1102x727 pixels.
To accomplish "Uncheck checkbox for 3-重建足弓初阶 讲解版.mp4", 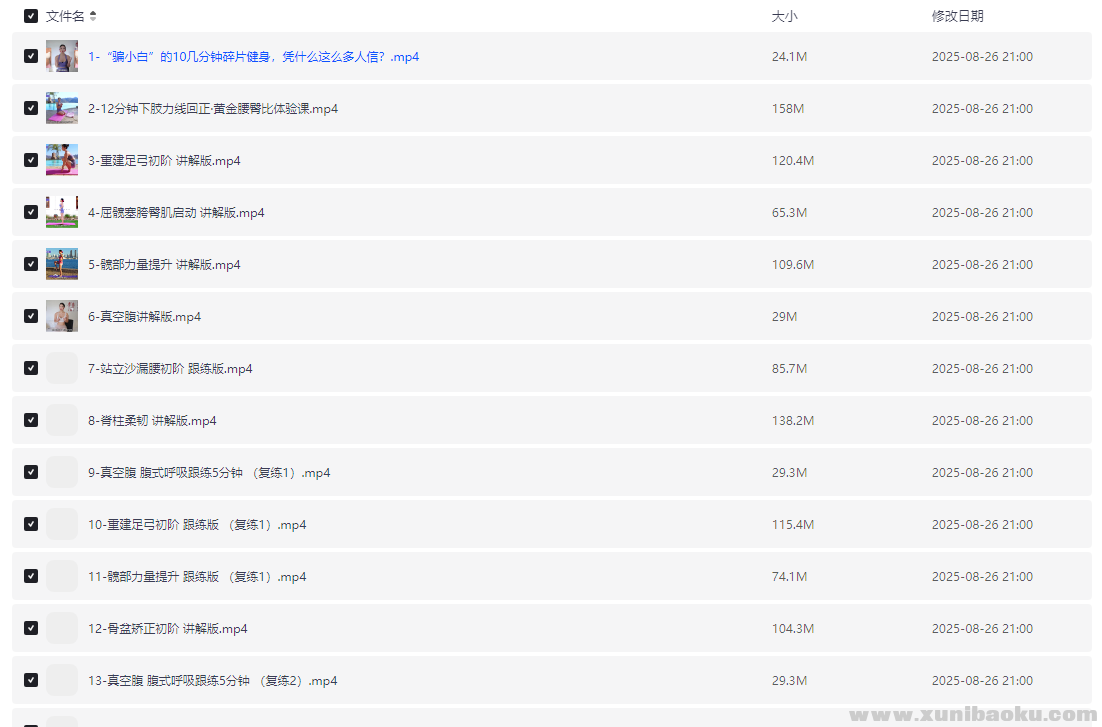I will coord(31,161).
